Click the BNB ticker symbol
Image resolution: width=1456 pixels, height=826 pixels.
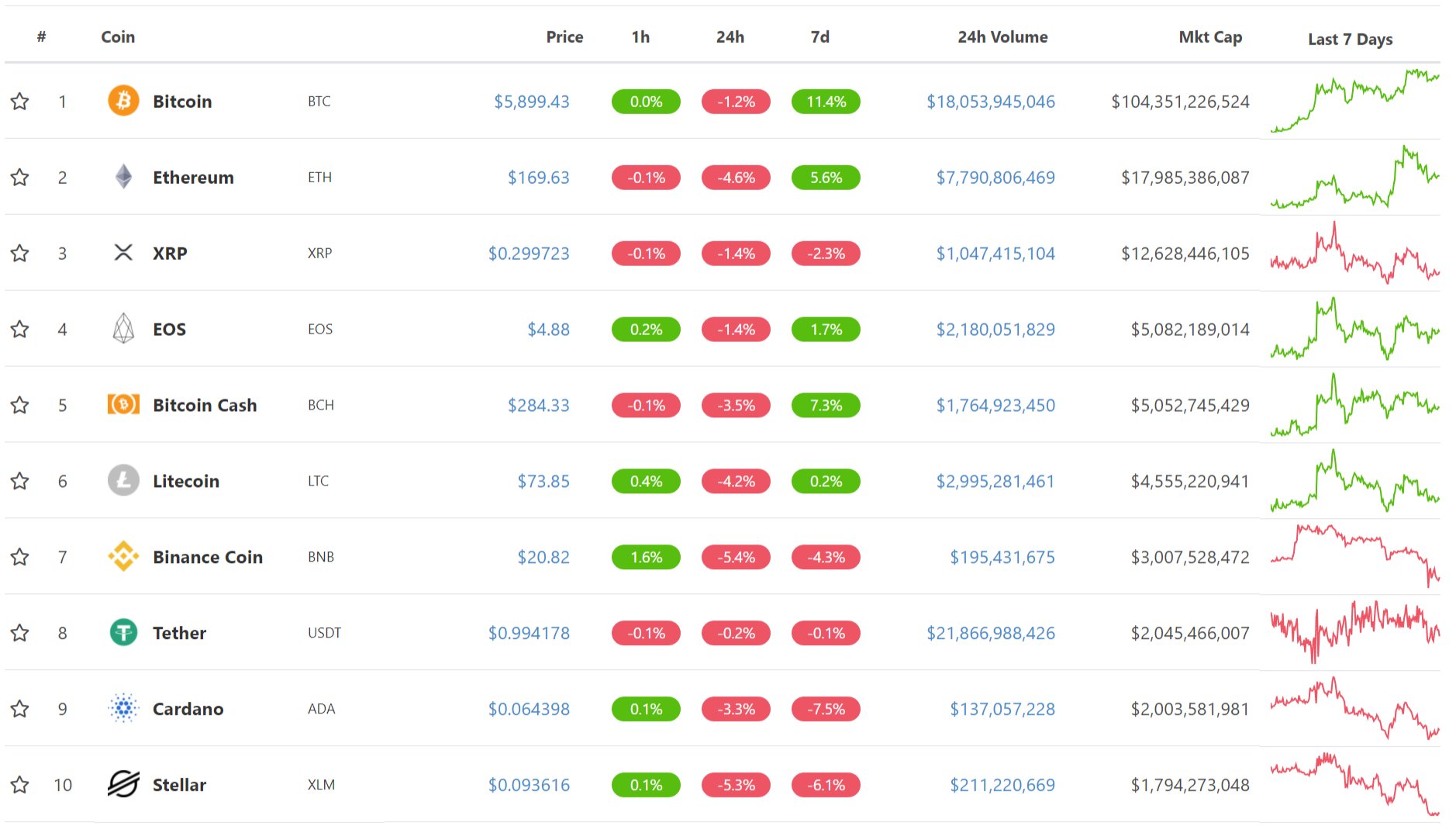coord(321,557)
